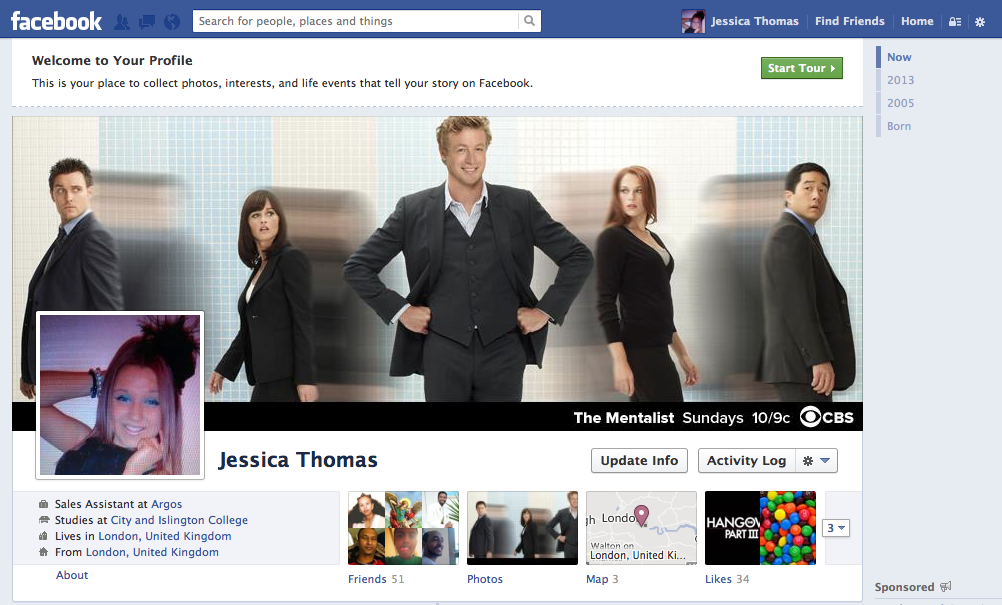Open the About link

click(71, 575)
